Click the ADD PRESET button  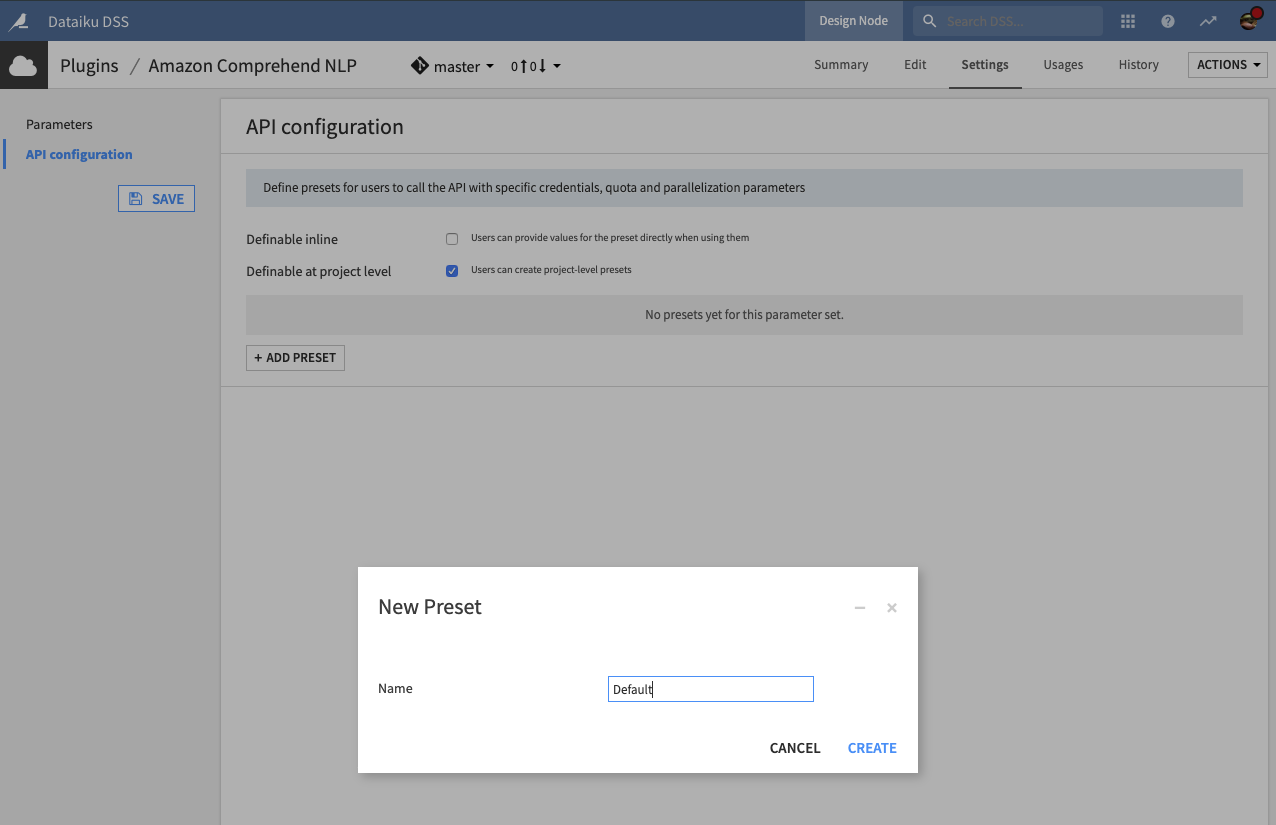point(295,357)
